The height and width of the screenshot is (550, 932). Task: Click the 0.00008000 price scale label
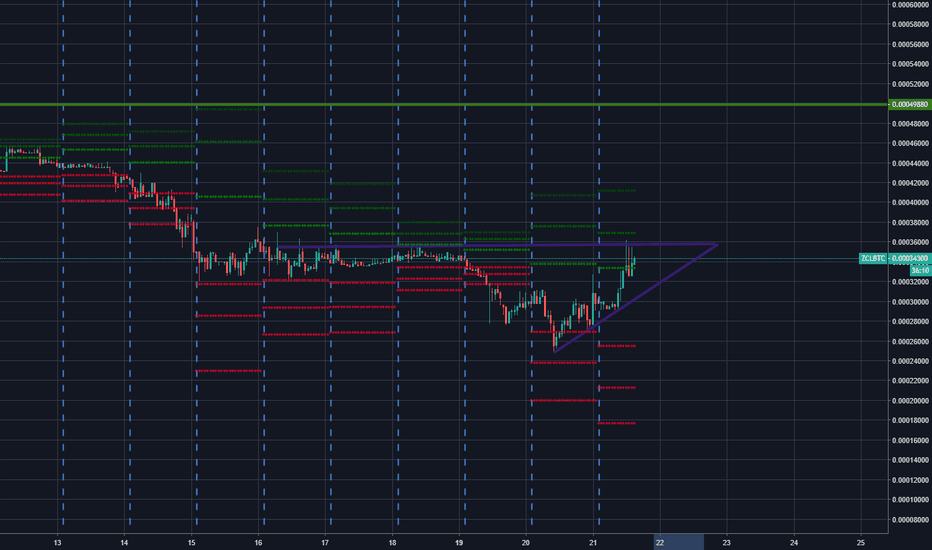point(911,519)
